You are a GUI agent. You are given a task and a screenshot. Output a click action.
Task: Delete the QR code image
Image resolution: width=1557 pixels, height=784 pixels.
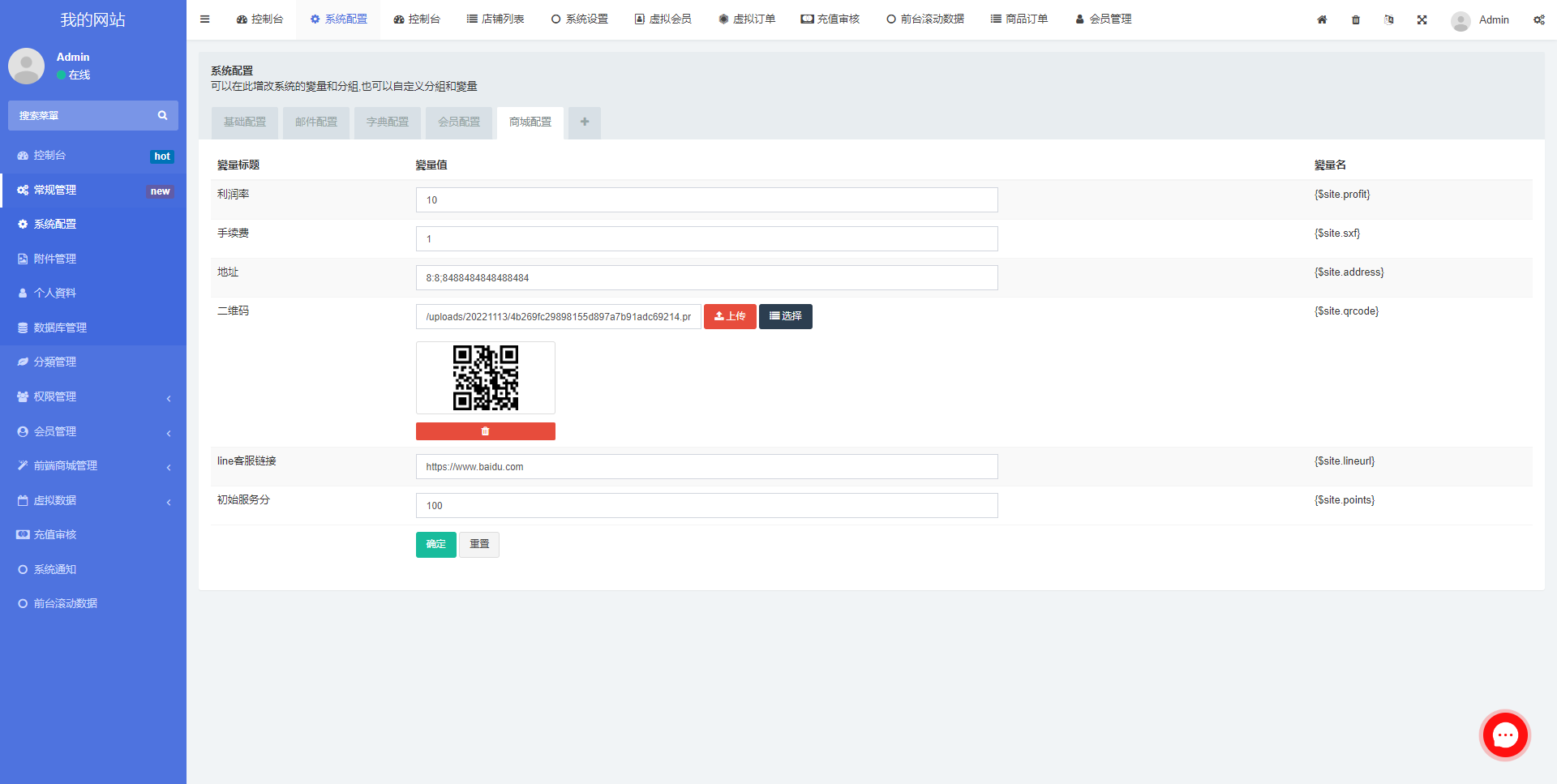pyautogui.click(x=485, y=431)
